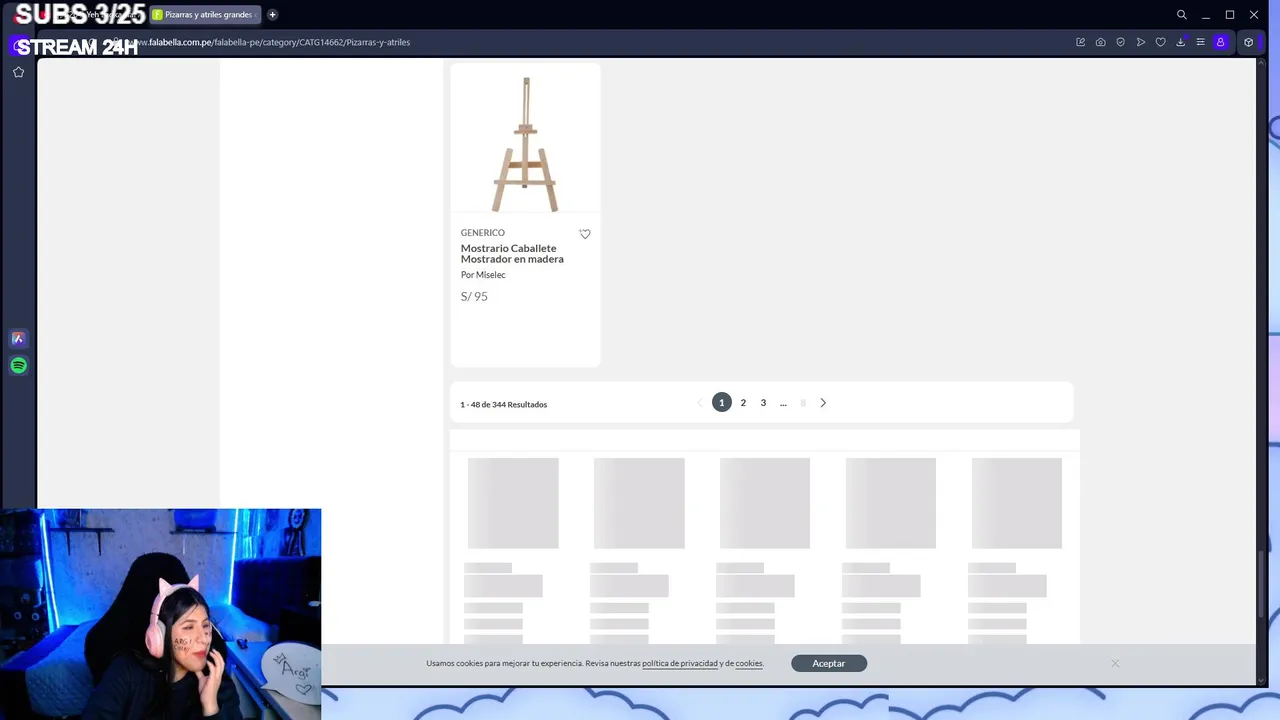Click the S/ 95 price
Screen dimensions: 1280x720
474,296
